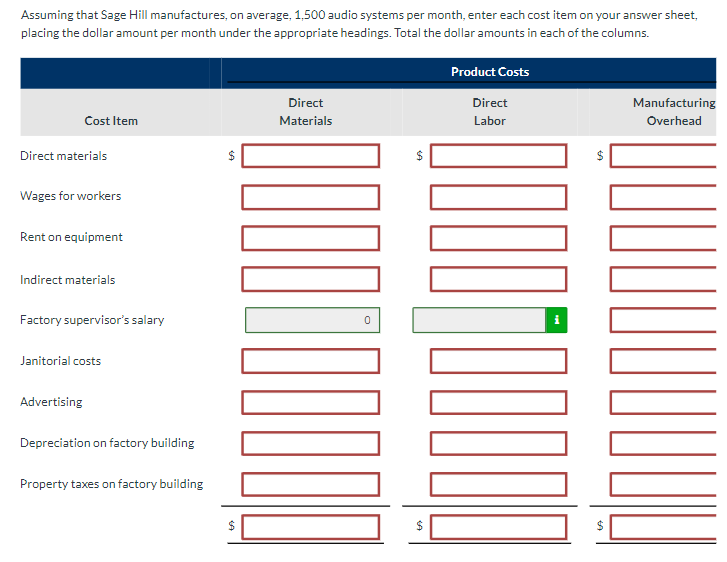Click the Direct Labor total field
Screen dimensions: 727x562
click(498, 527)
